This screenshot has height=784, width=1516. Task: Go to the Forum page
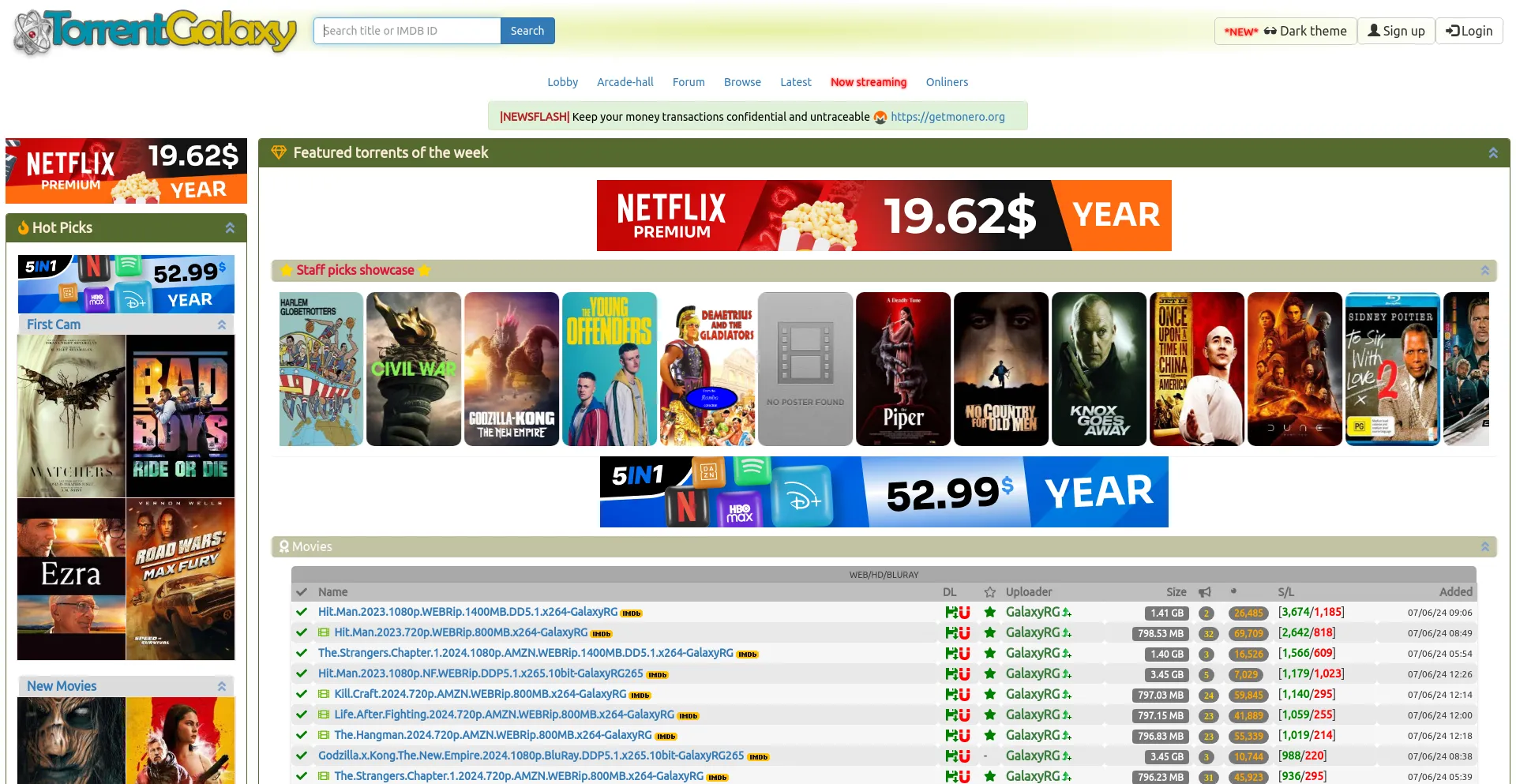(x=689, y=82)
